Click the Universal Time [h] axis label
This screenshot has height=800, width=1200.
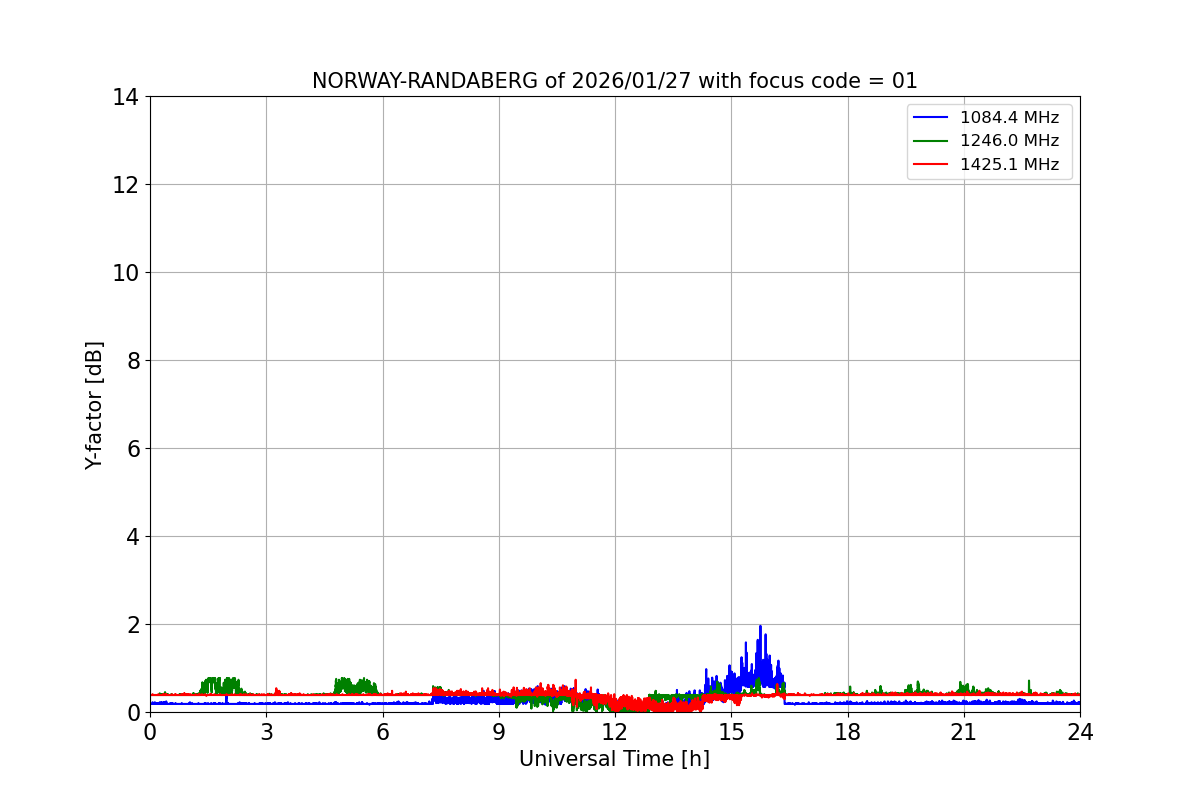[x=614, y=760]
